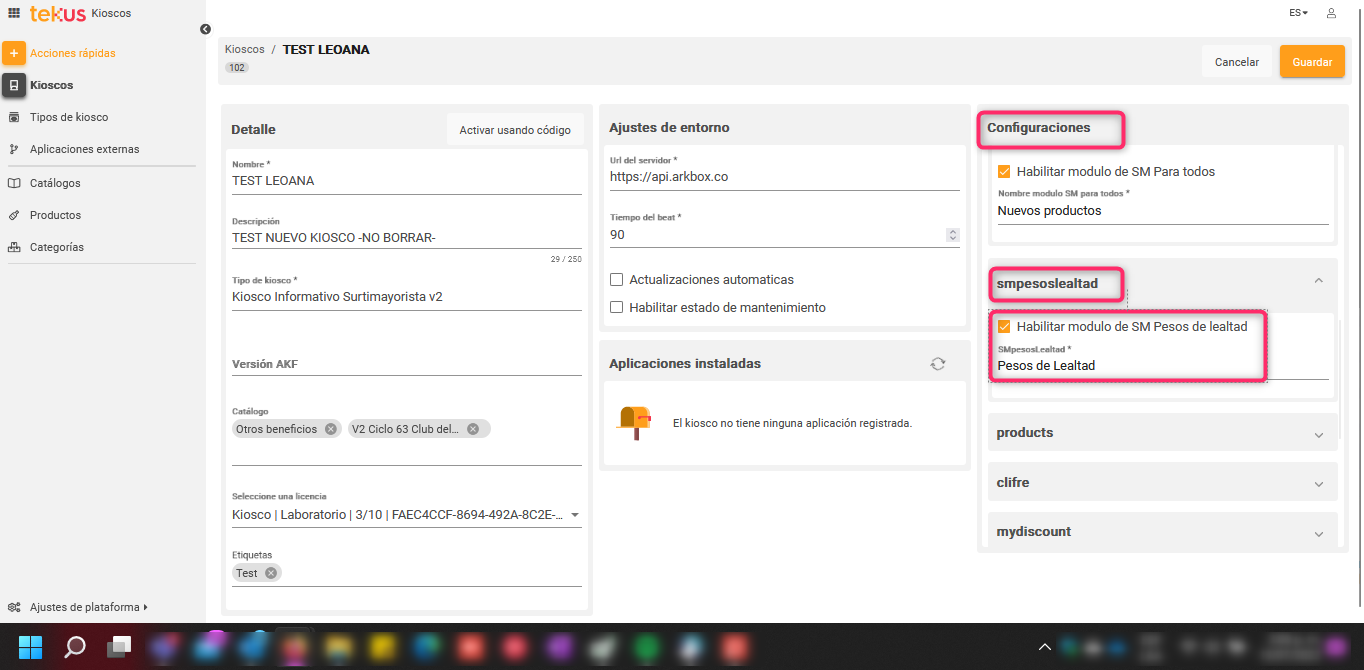Enable Actualizaciones automaticas checkbox
Screen dimensions: 1364x670
coord(617,280)
